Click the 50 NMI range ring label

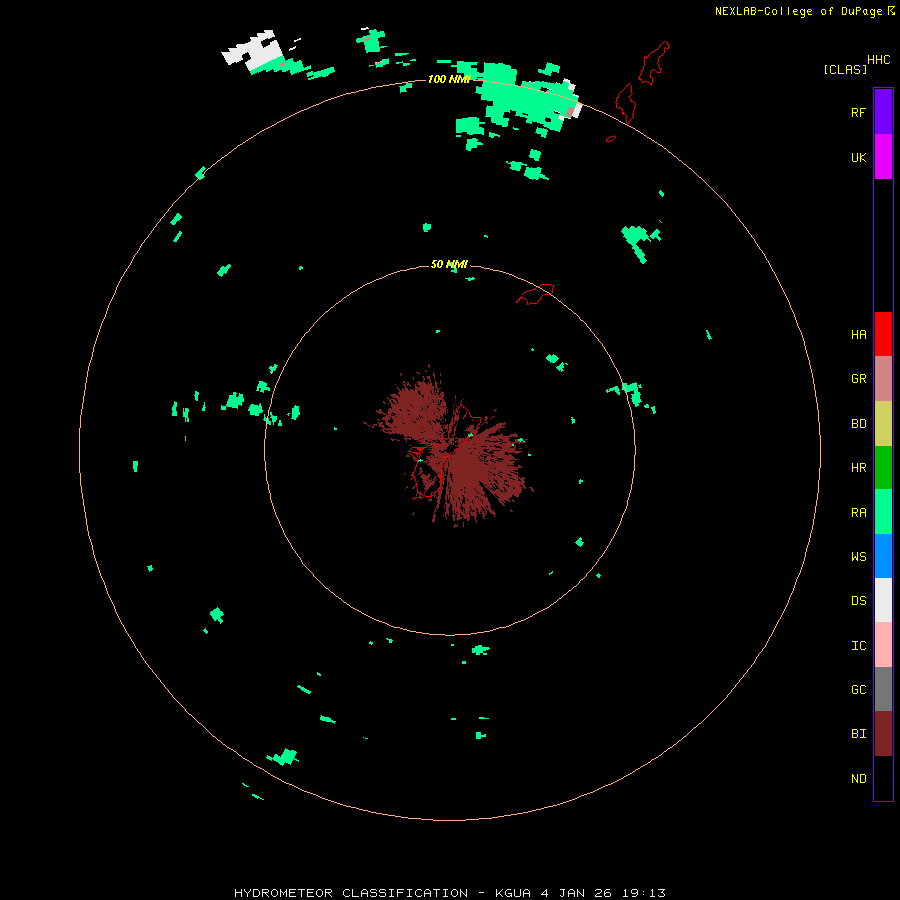coord(449,264)
